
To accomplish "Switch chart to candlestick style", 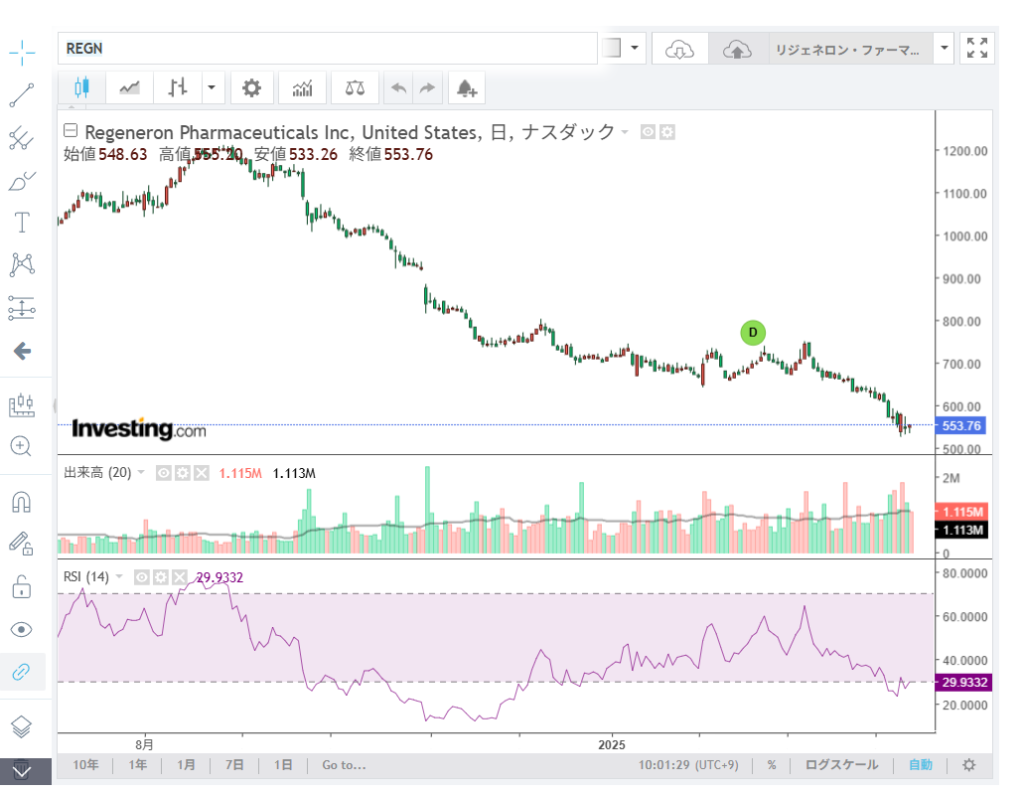I will (82, 87).
